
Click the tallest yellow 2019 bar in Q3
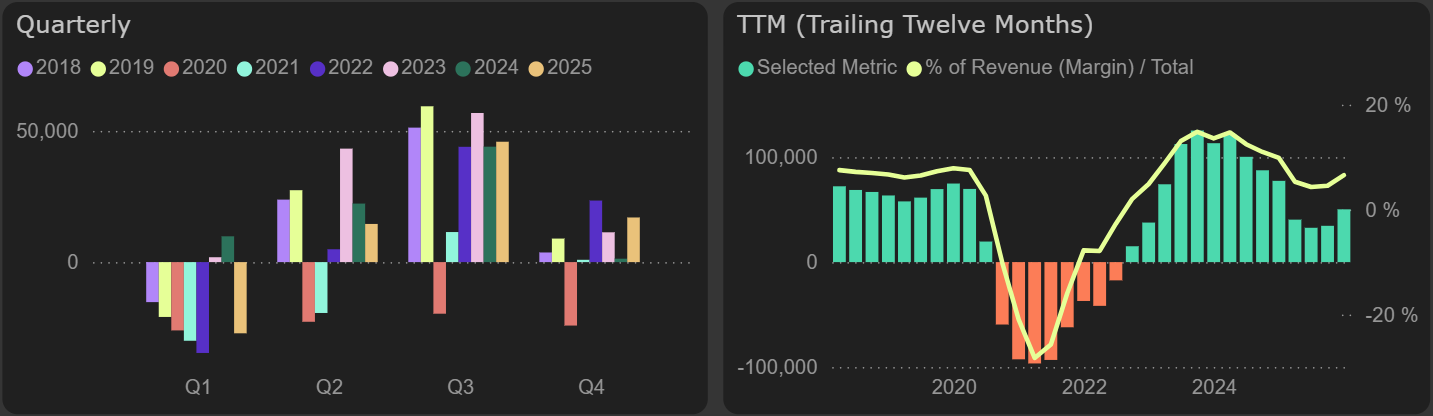[x=427, y=184]
